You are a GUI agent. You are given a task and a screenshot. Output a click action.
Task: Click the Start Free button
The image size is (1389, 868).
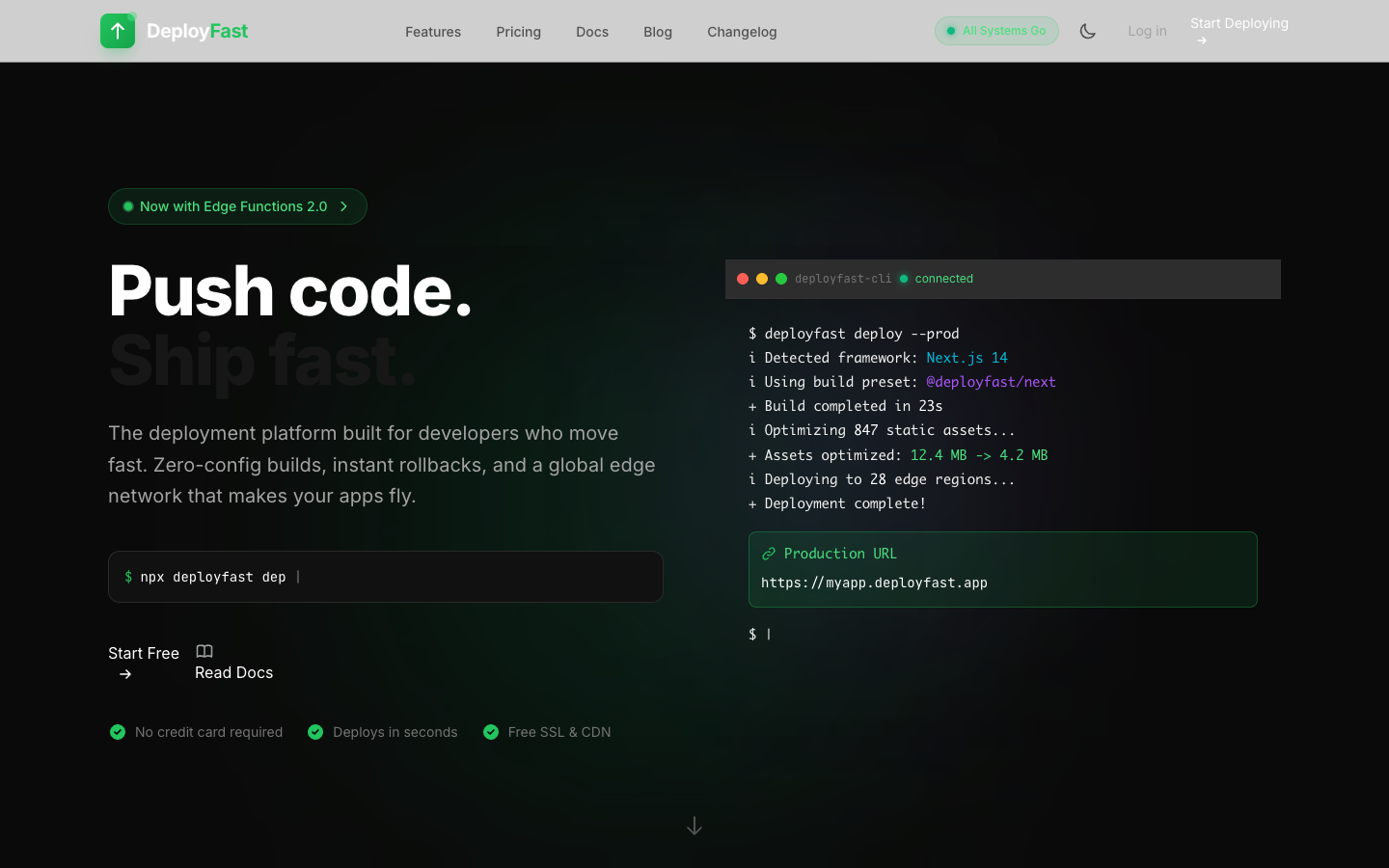point(144,653)
